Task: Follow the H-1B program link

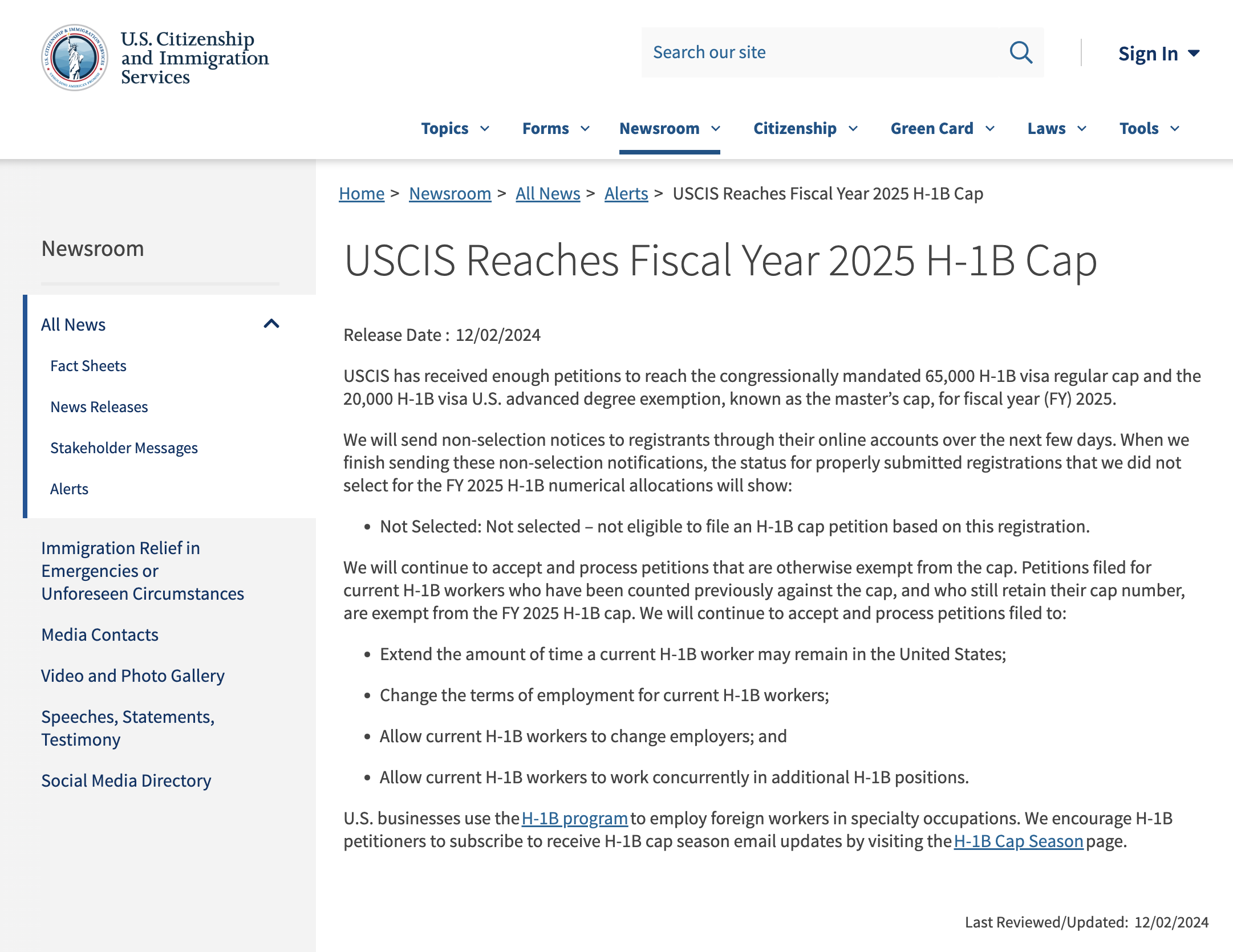Action: [x=574, y=819]
